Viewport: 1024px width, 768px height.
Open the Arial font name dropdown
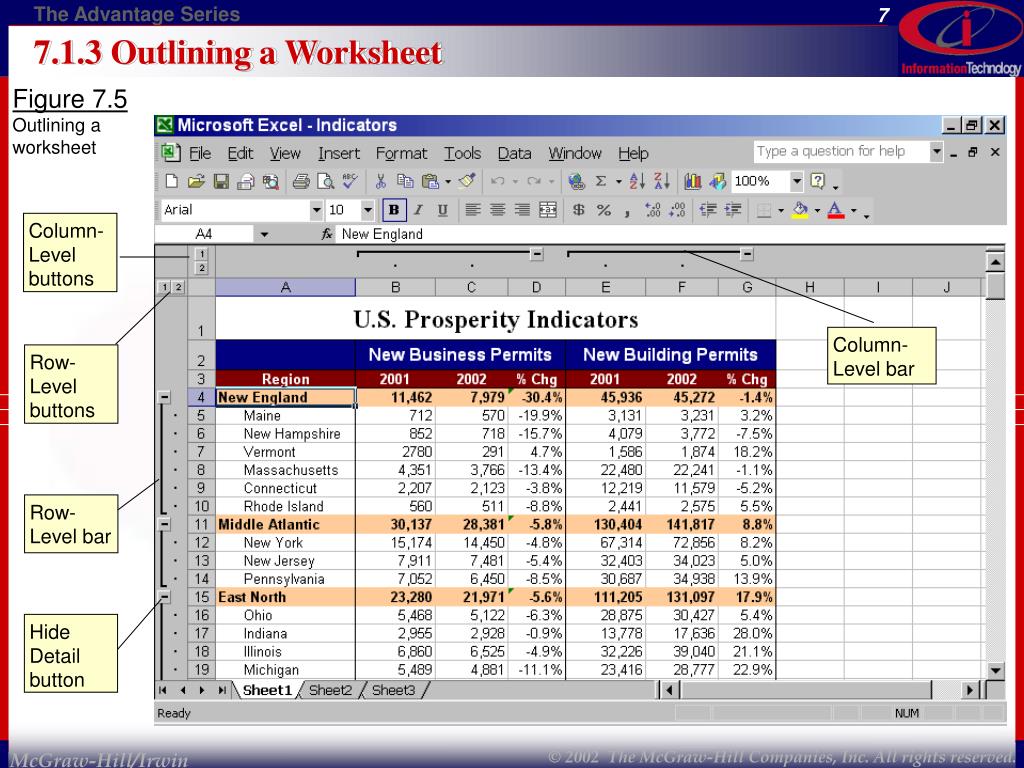coord(317,210)
